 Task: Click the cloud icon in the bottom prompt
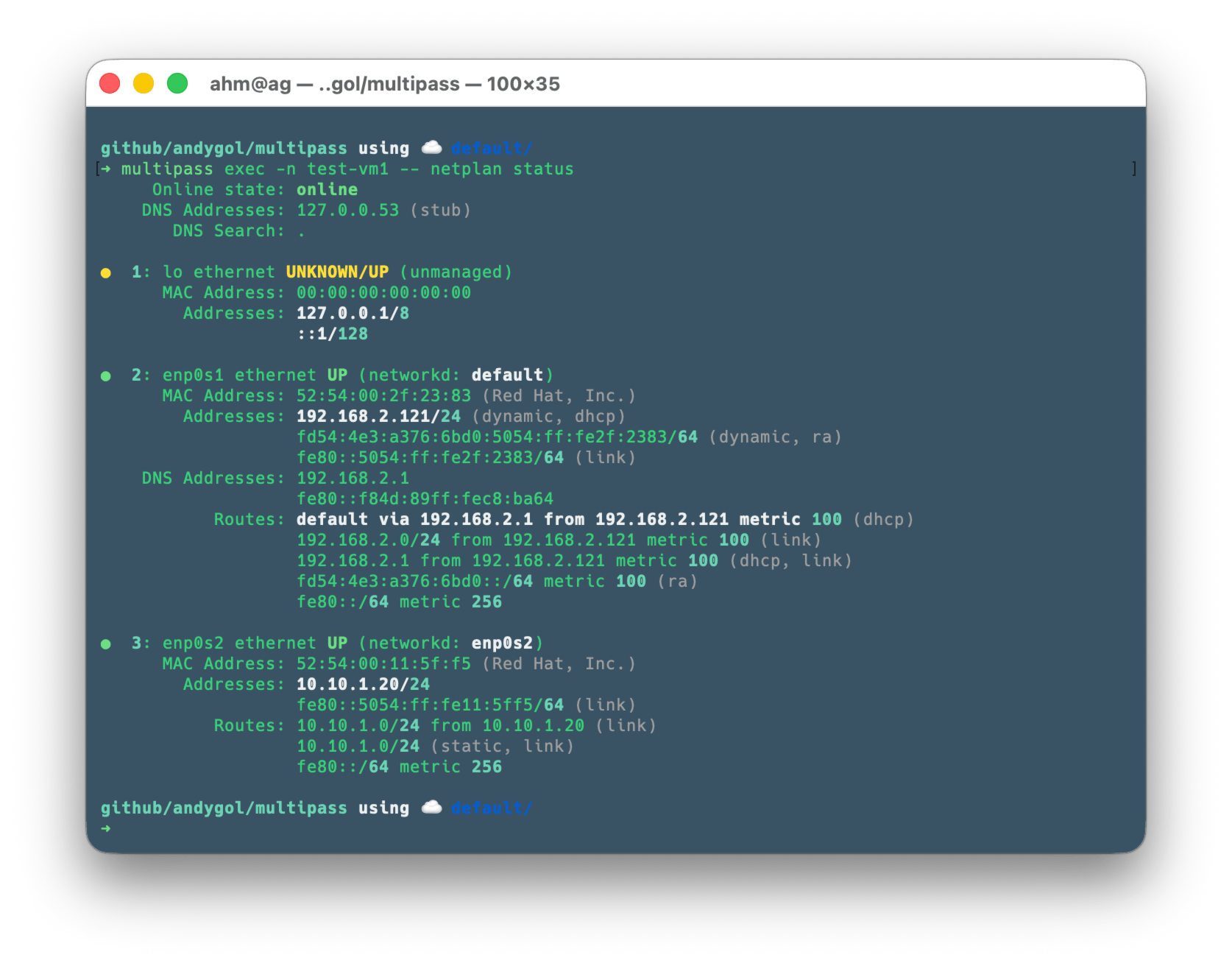click(431, 807)
